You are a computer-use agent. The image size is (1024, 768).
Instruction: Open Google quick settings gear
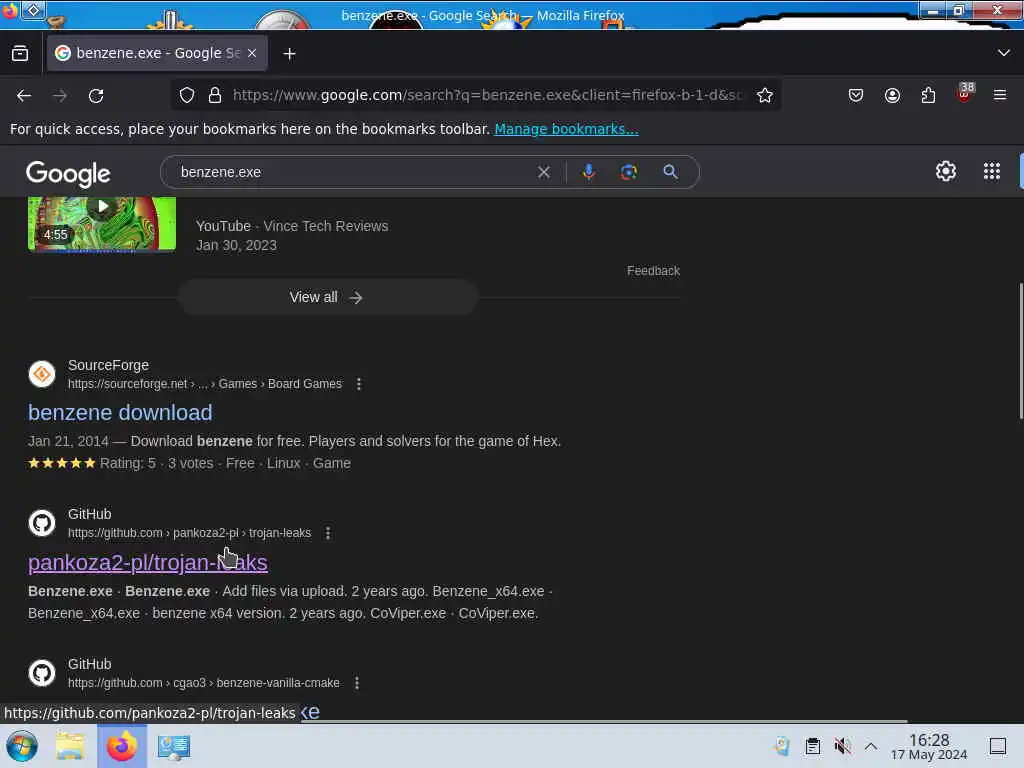point(946,171)
